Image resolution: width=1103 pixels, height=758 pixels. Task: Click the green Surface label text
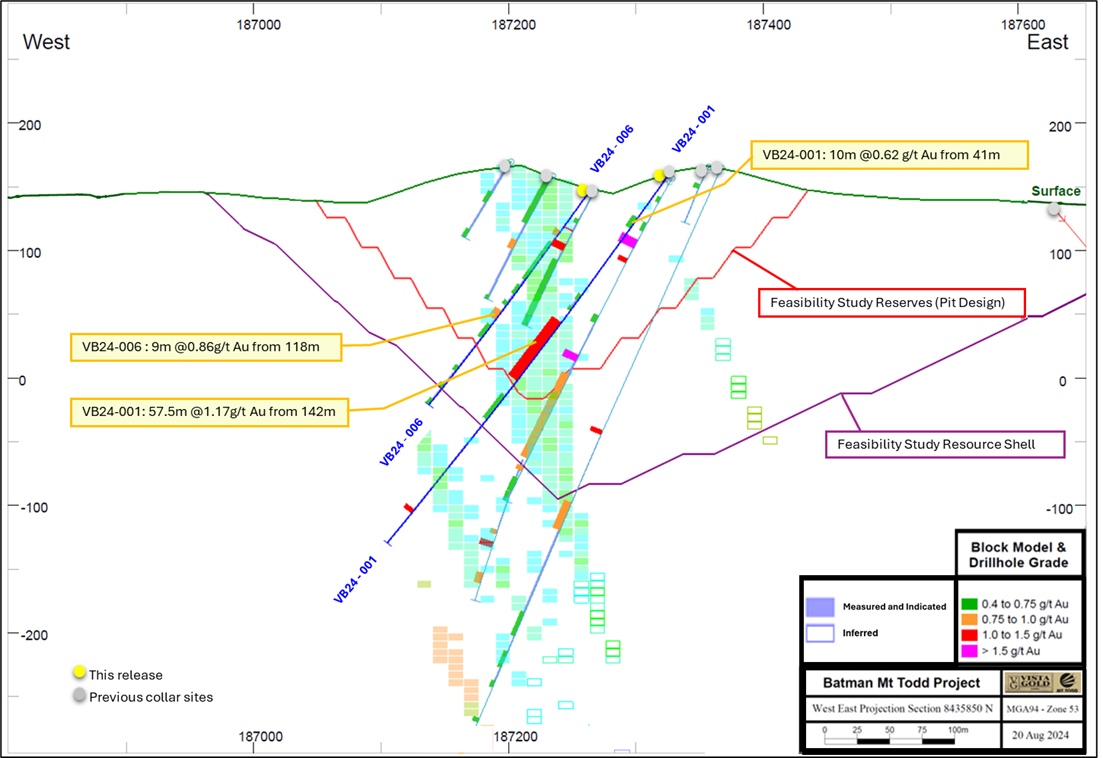pos(1056,191)
